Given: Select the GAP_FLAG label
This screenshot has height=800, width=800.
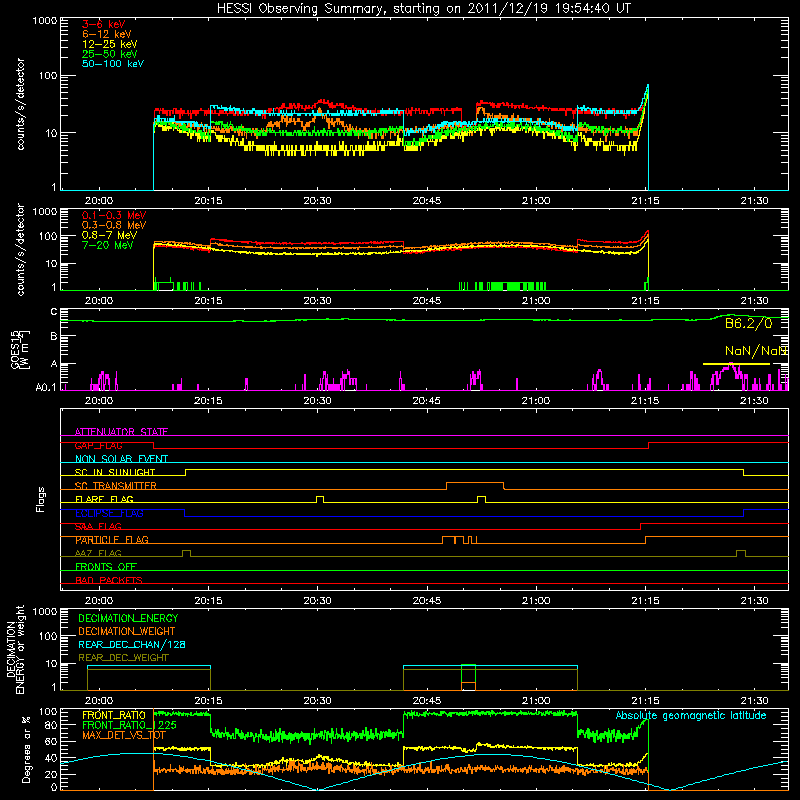Looking at the screenshot, I should pos(98,445).
